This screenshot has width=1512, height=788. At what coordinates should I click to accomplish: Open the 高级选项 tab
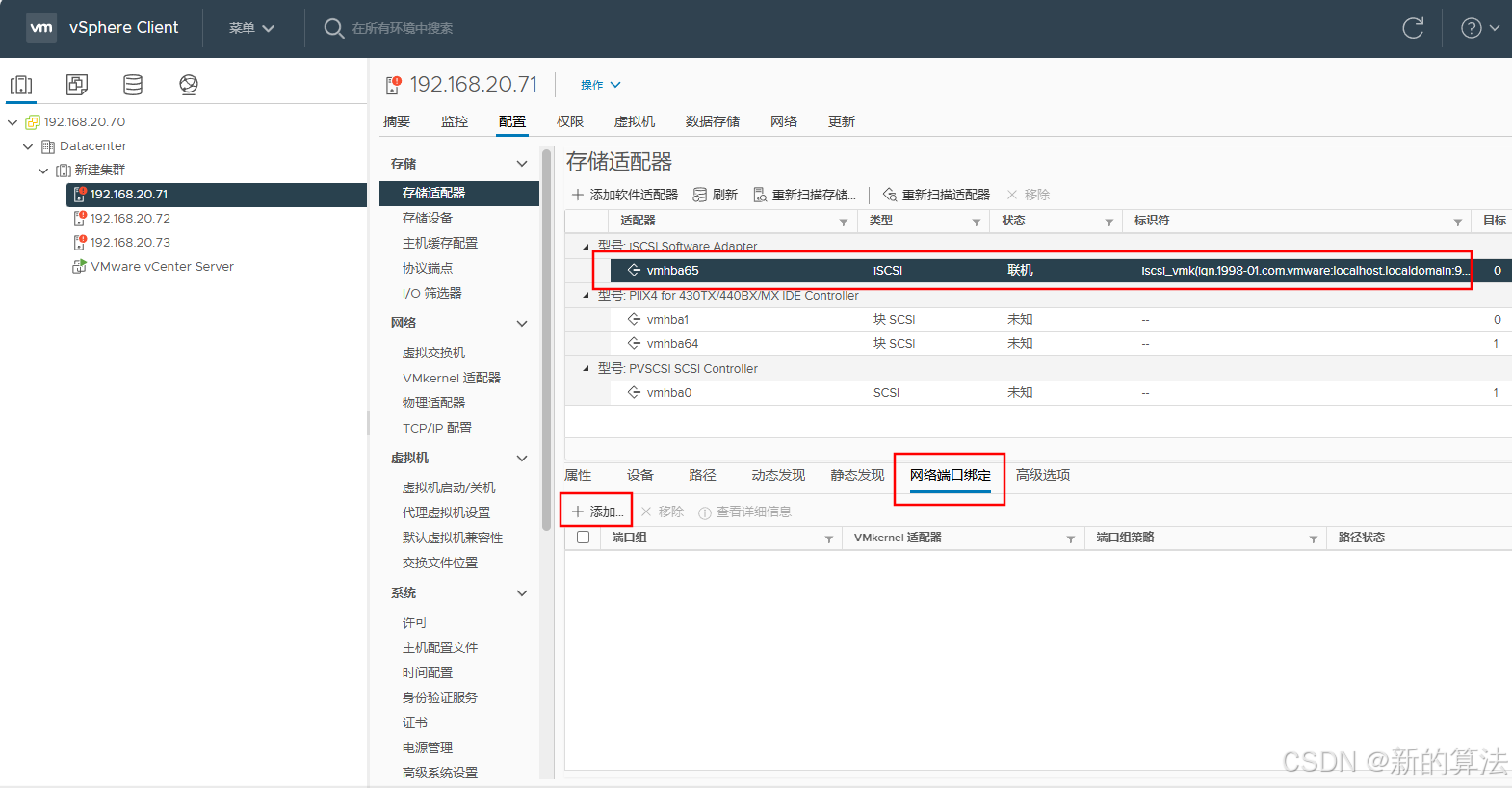tap(1043, 475)
